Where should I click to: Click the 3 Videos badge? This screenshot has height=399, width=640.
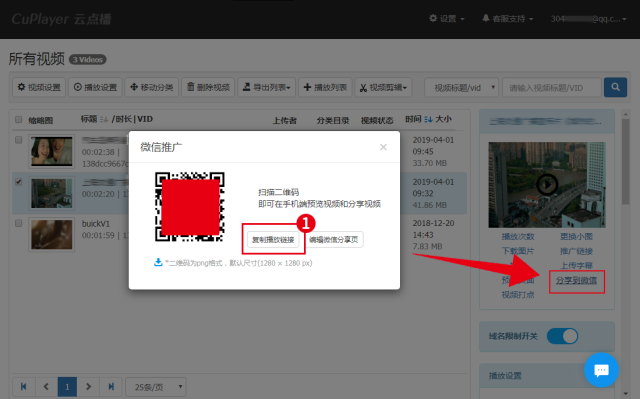88,60
